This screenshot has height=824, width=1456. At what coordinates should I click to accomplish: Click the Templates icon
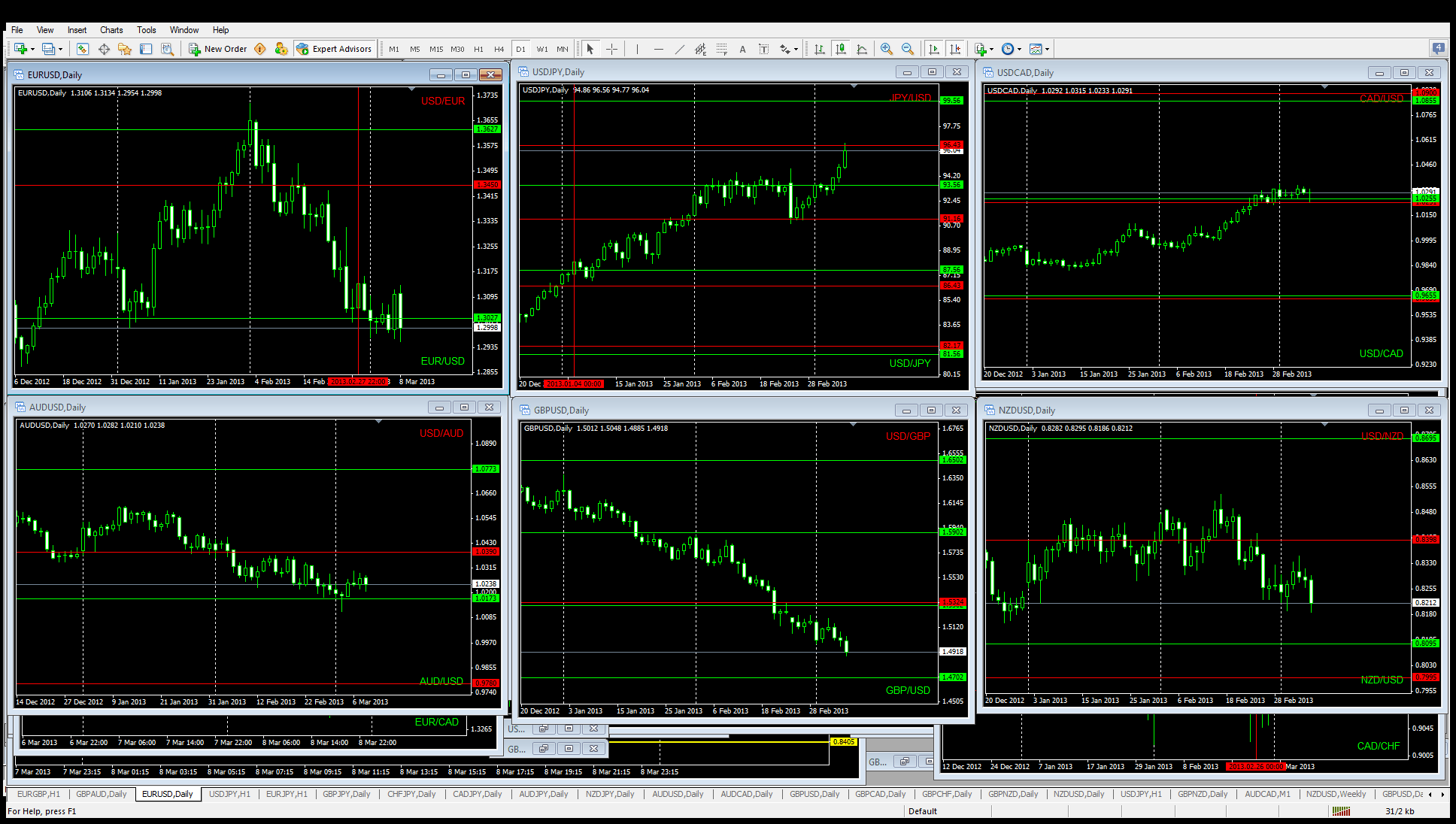coord(1036,49)
